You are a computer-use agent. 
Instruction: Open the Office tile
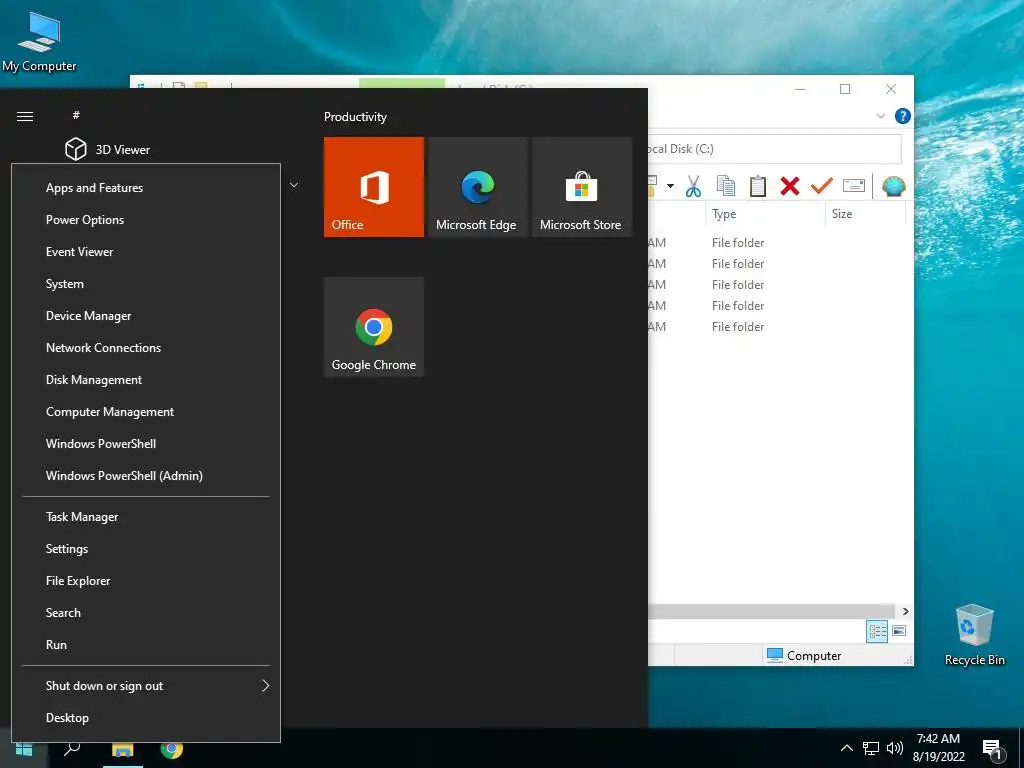374,187
